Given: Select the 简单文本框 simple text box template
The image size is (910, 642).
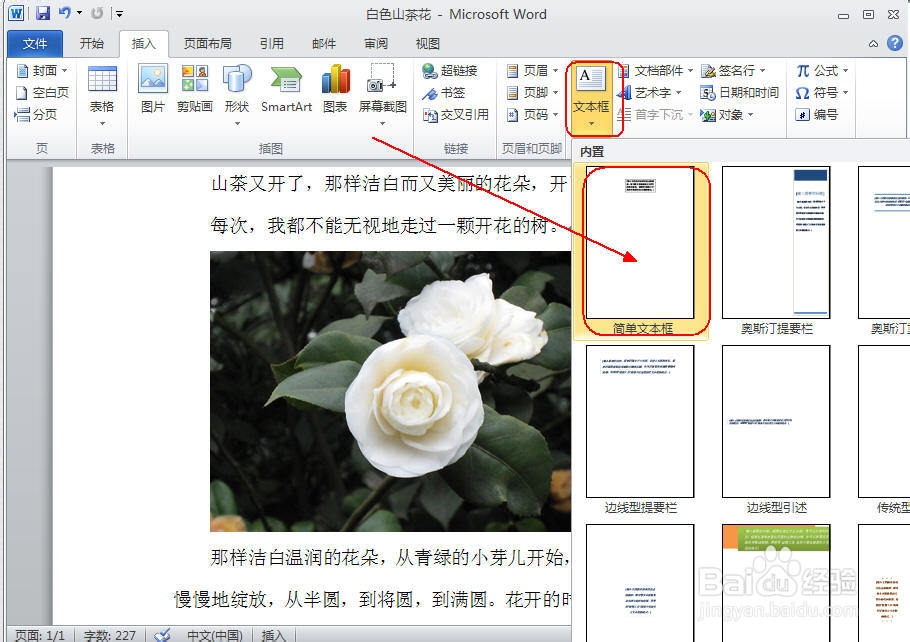Looking at the screenshot, I should point(641,251).
